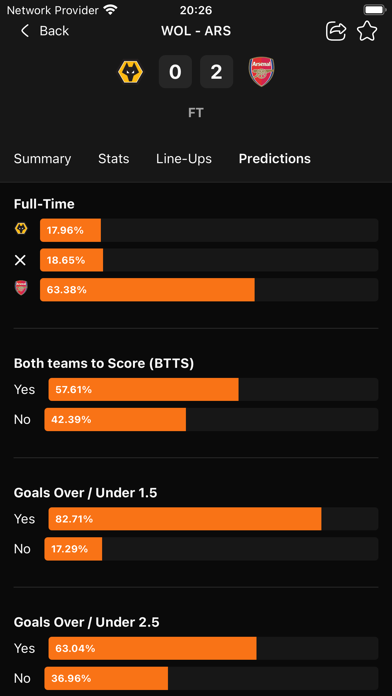
Task: Tap the favorite star icon
Action: tap(367, 32)
